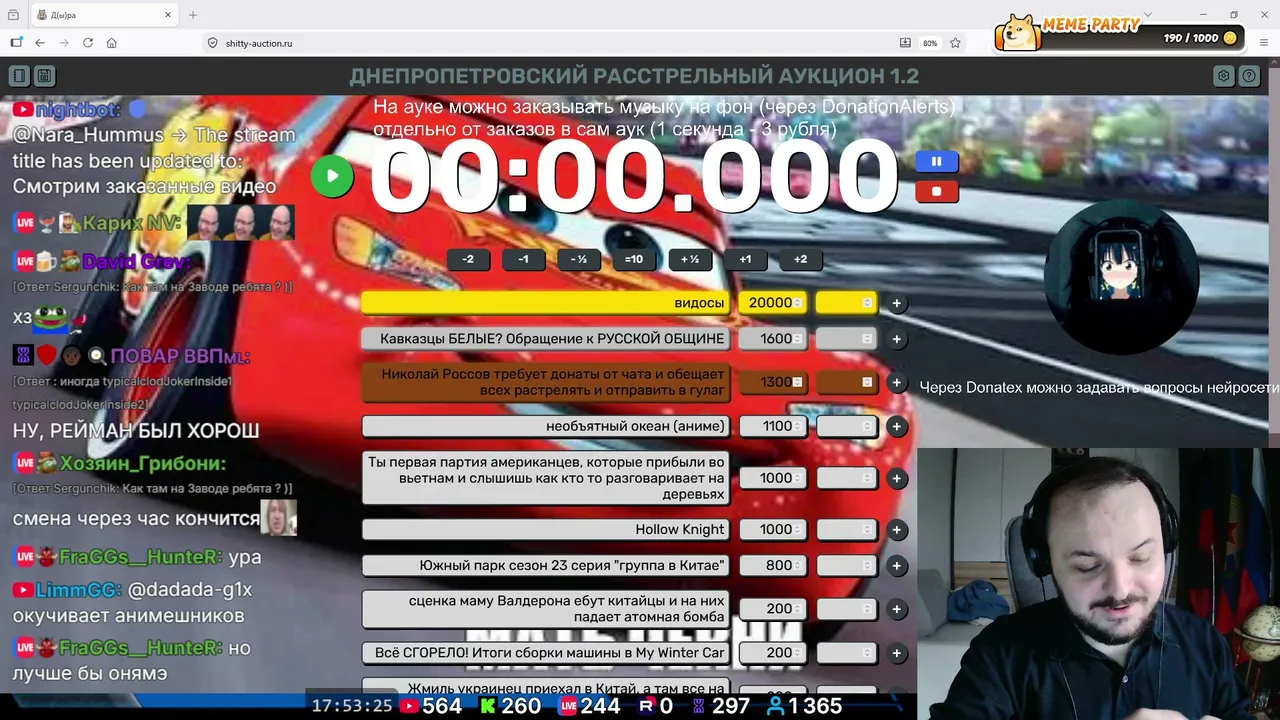This screenshot has height=720, width=1280.
Task: Go back with browser back arrow
Action: point(40,43)
